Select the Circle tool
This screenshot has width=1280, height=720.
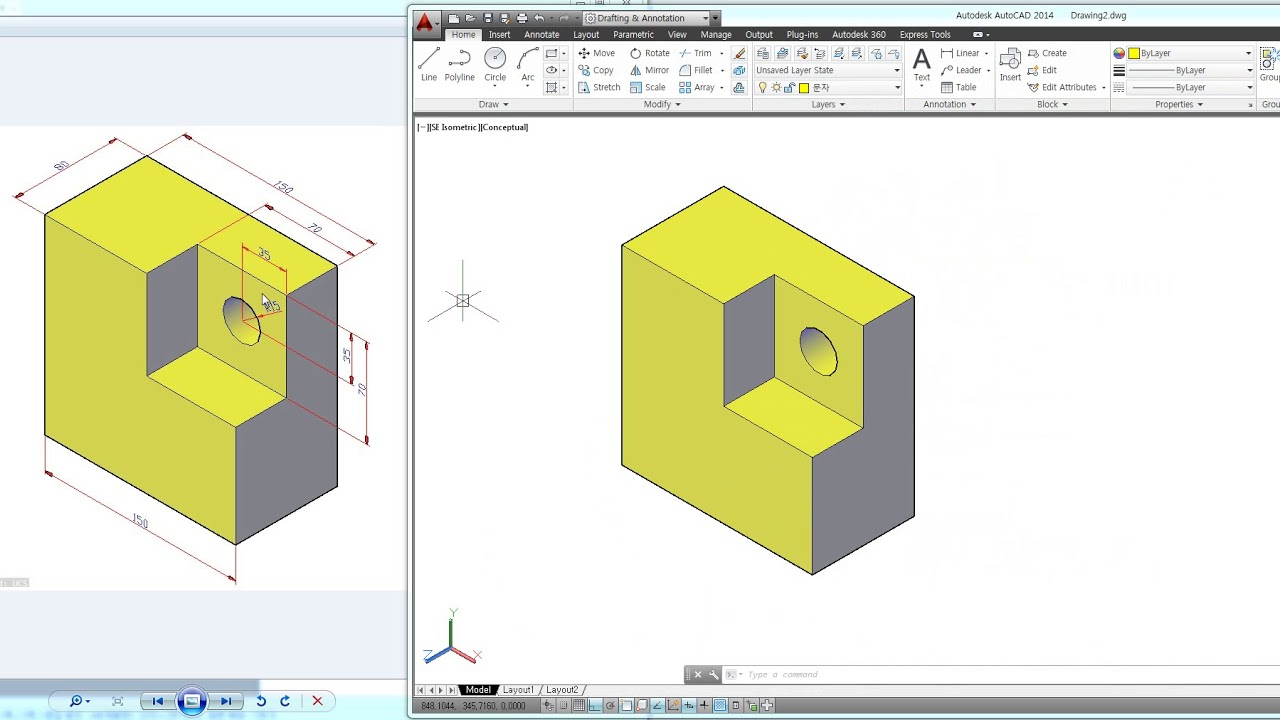[x=495, y=66]
